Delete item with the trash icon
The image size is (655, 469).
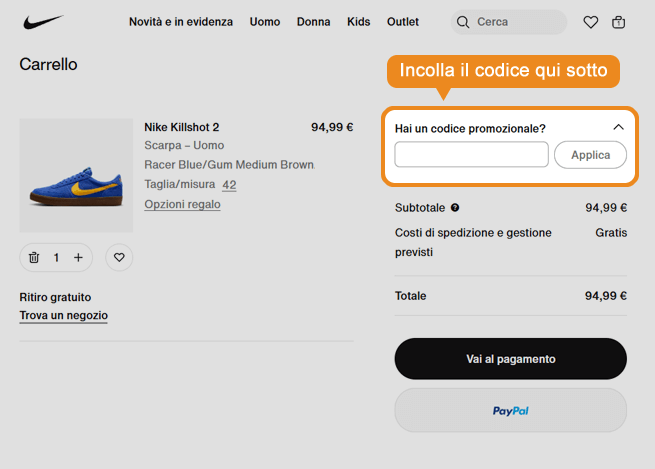(34, 257)
